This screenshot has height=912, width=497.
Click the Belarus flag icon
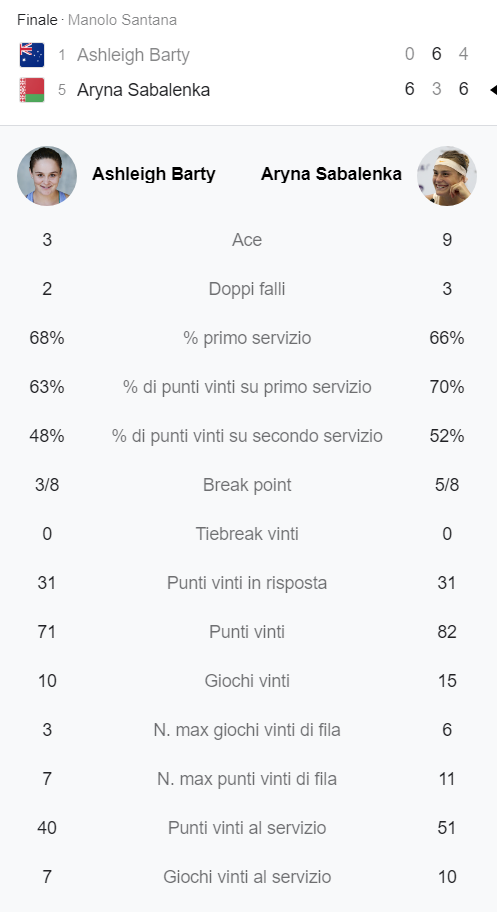[32, 90]
